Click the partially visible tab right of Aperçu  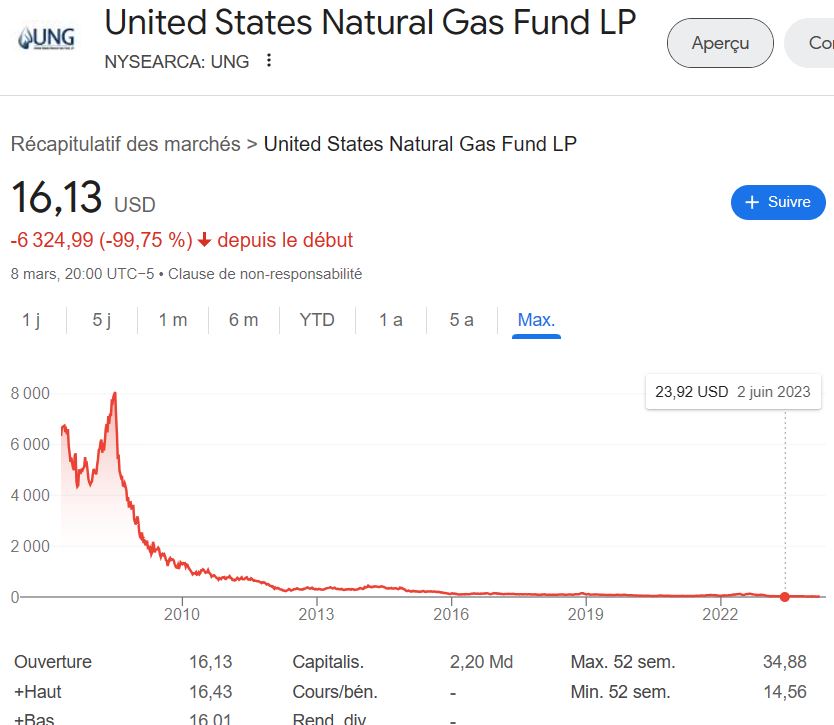point(814,43)
